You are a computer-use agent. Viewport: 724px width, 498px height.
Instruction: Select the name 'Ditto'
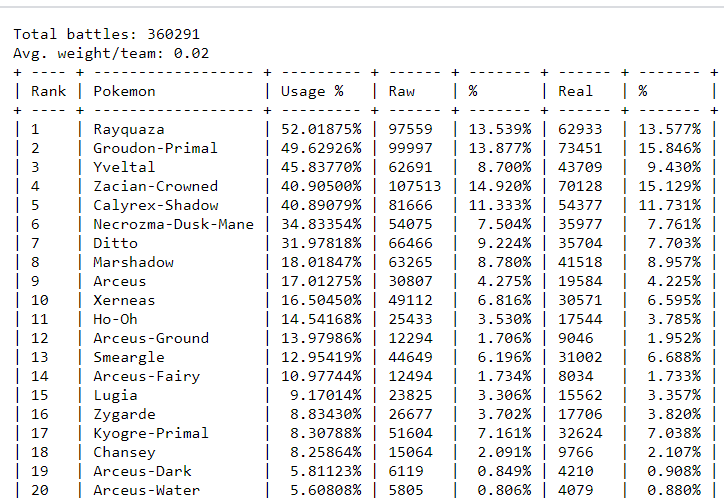pyautogui.click(x=115, y=243)
